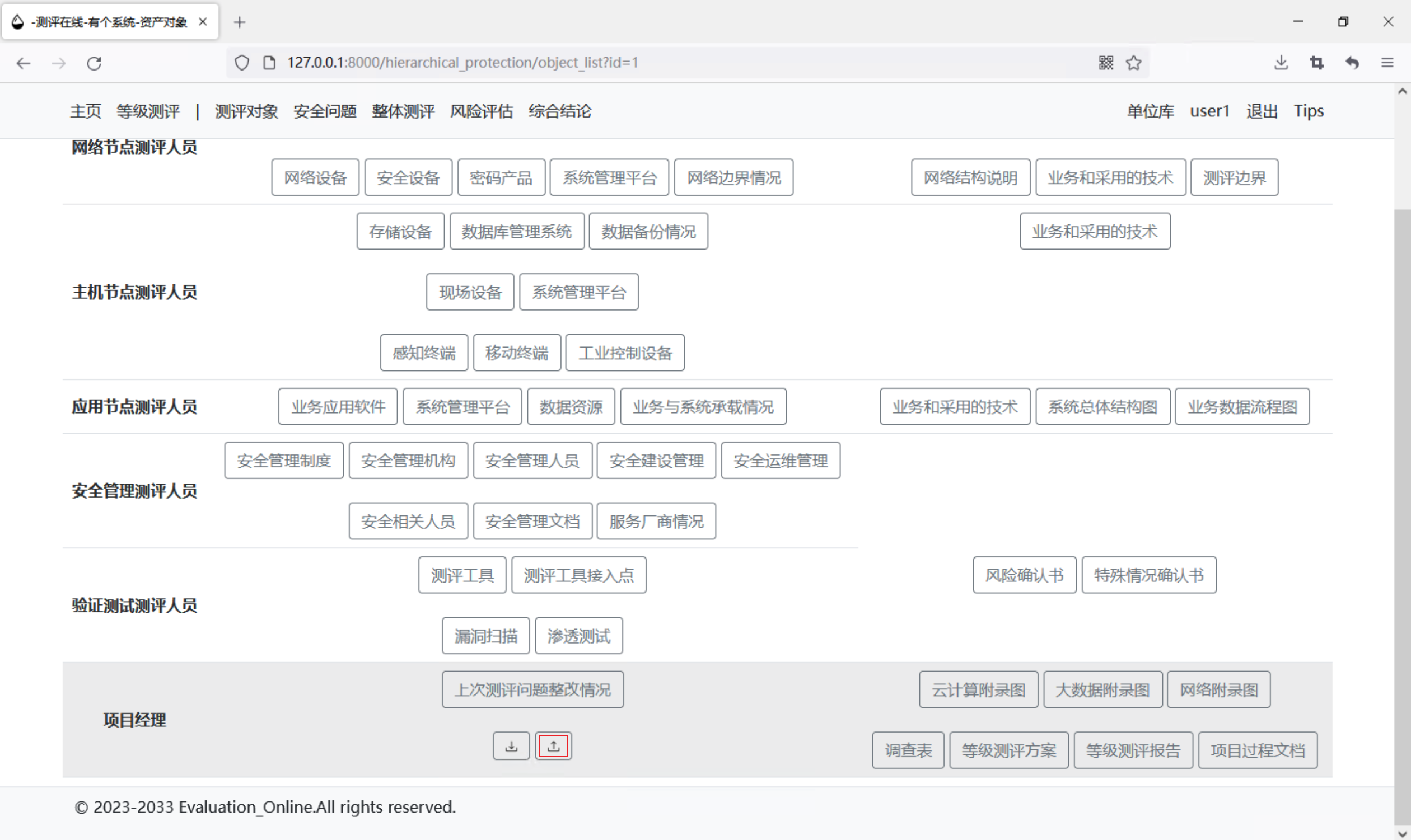Screen dimensions: 1411x840
Task: Click the user1 account link
Action: click(1210, 111)
